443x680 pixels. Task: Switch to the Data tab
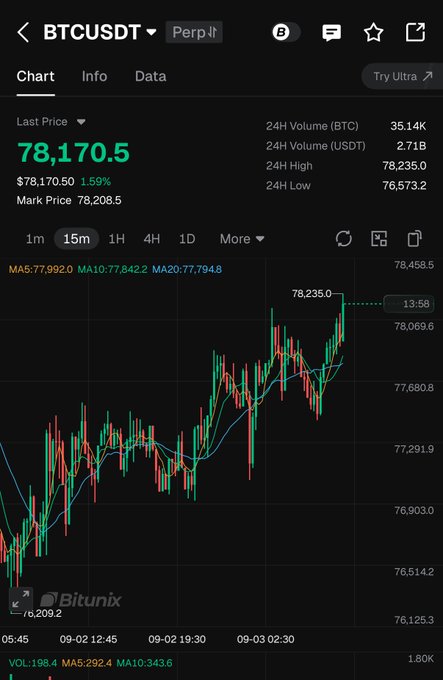coord(150,77)
